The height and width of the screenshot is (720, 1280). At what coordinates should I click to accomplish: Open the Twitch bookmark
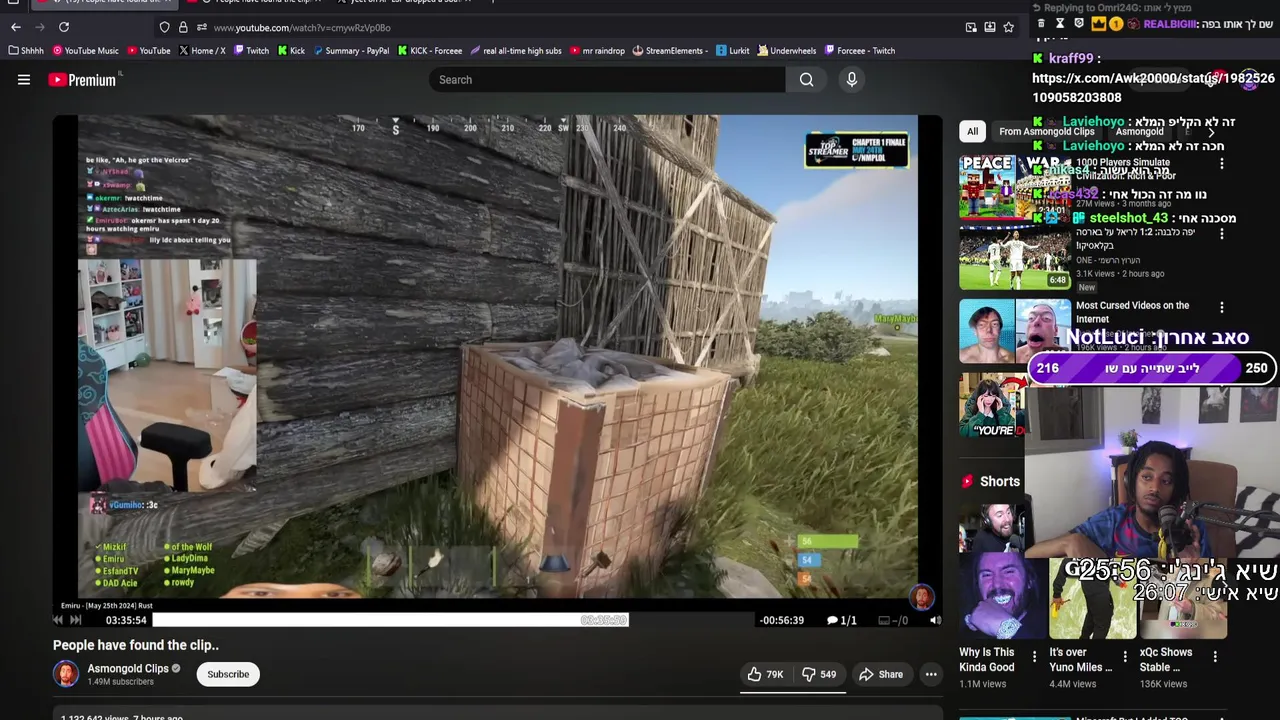coord(251,50)
